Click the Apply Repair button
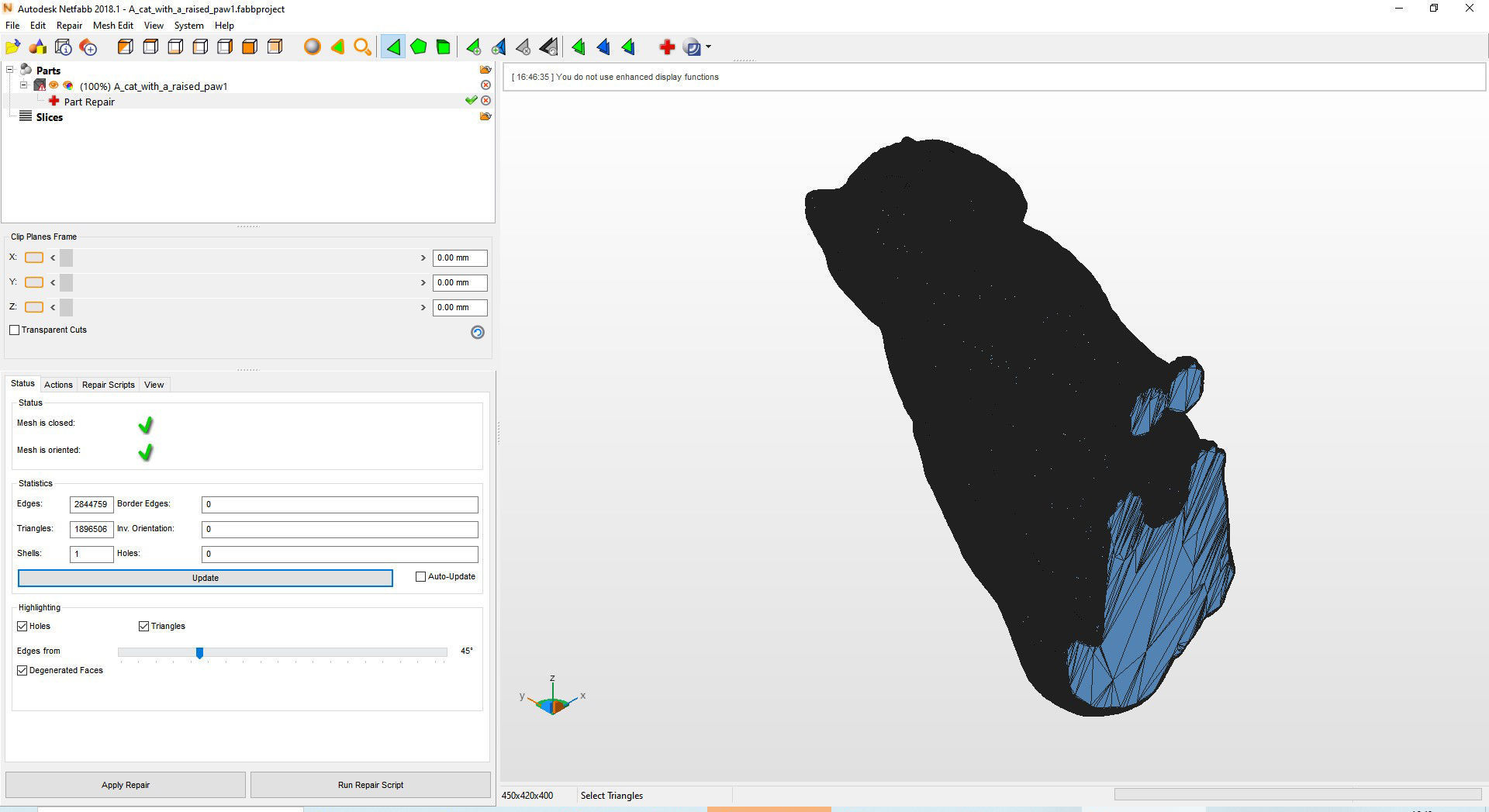This screenshot has width=1489, height=812. [126, 785]
